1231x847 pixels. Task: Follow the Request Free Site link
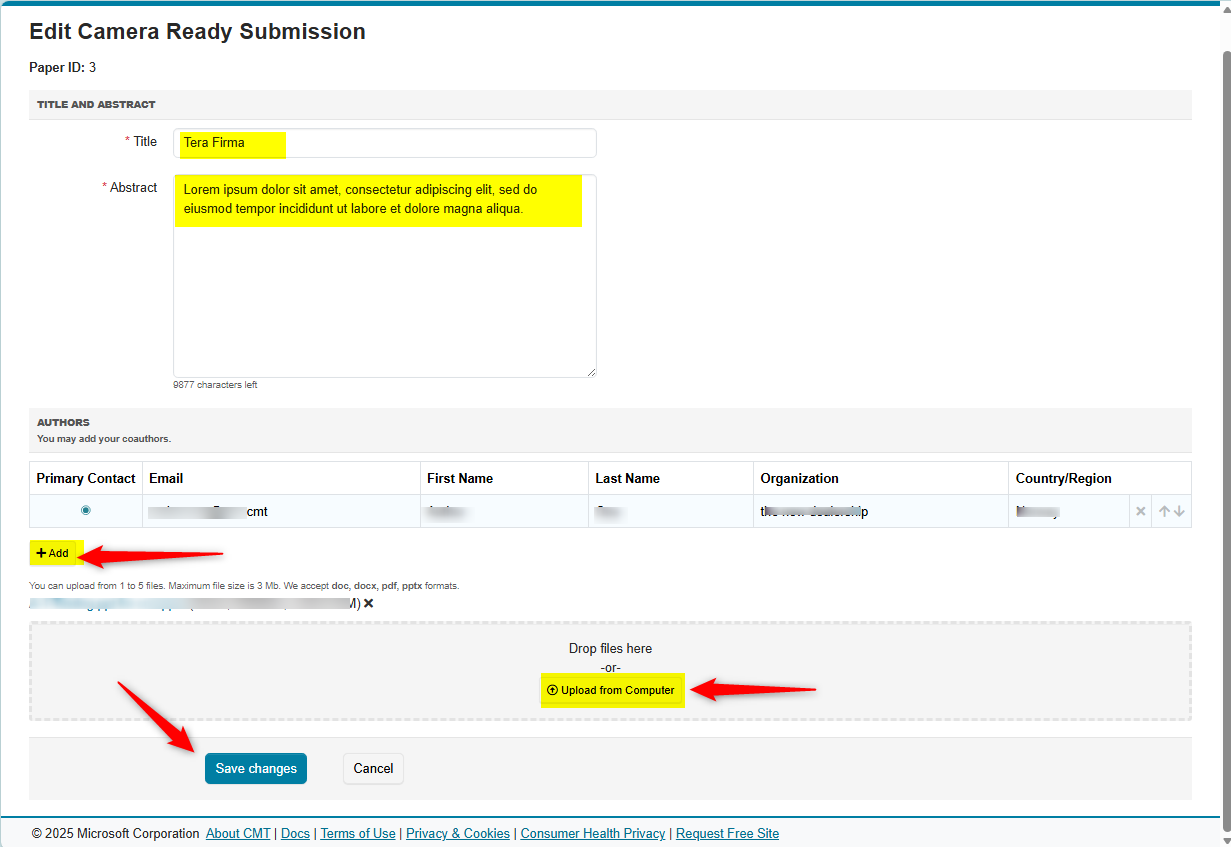click(727, 833)
